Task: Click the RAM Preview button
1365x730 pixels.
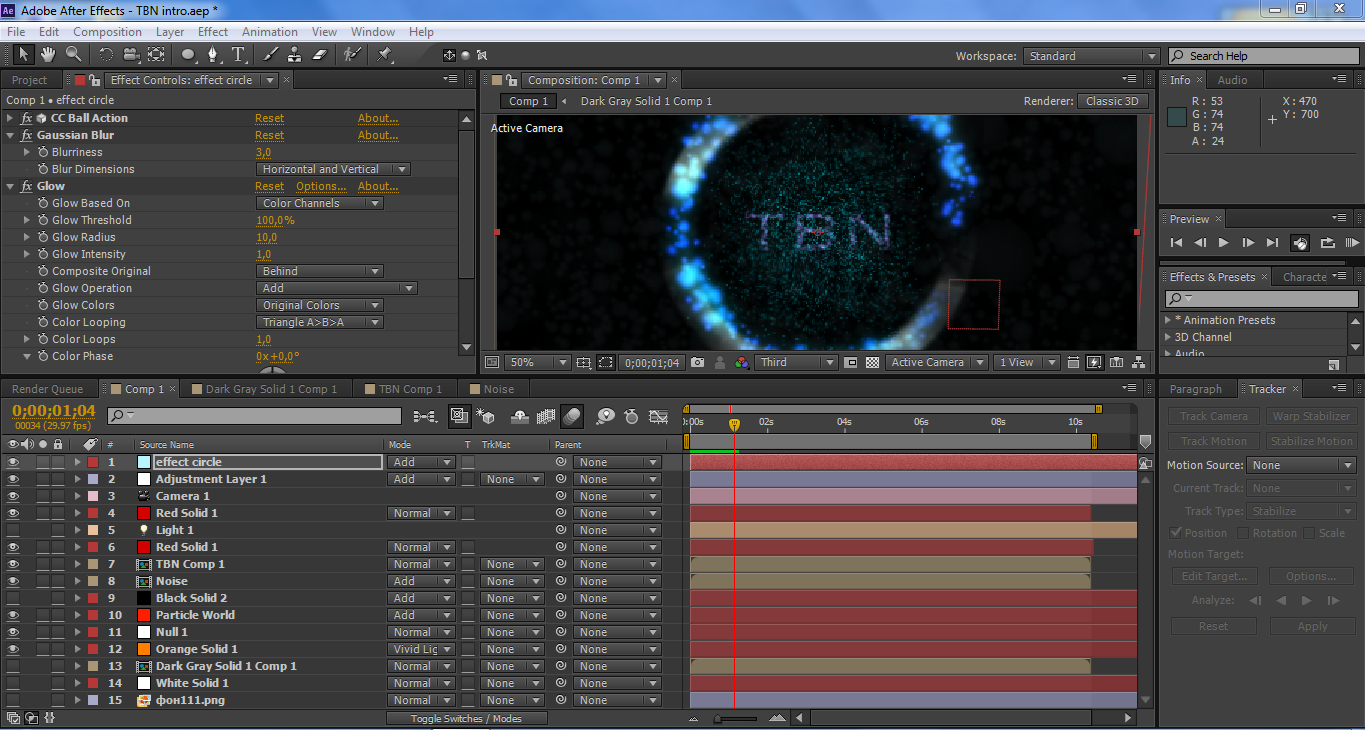Action: 1352,242
